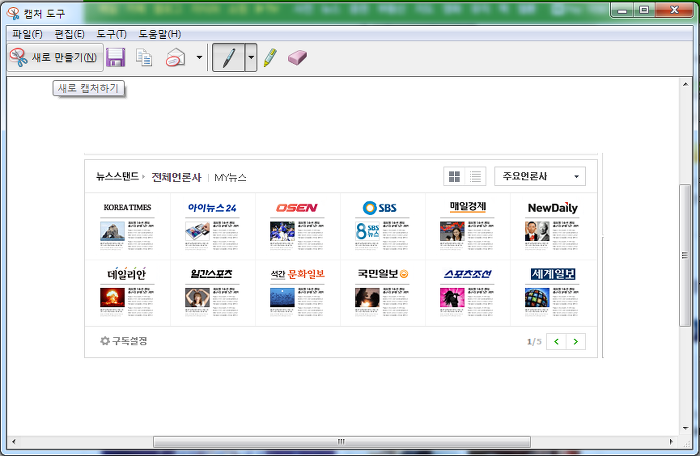
Task: Click the OSEN logo
Action: tap(297, 208)
